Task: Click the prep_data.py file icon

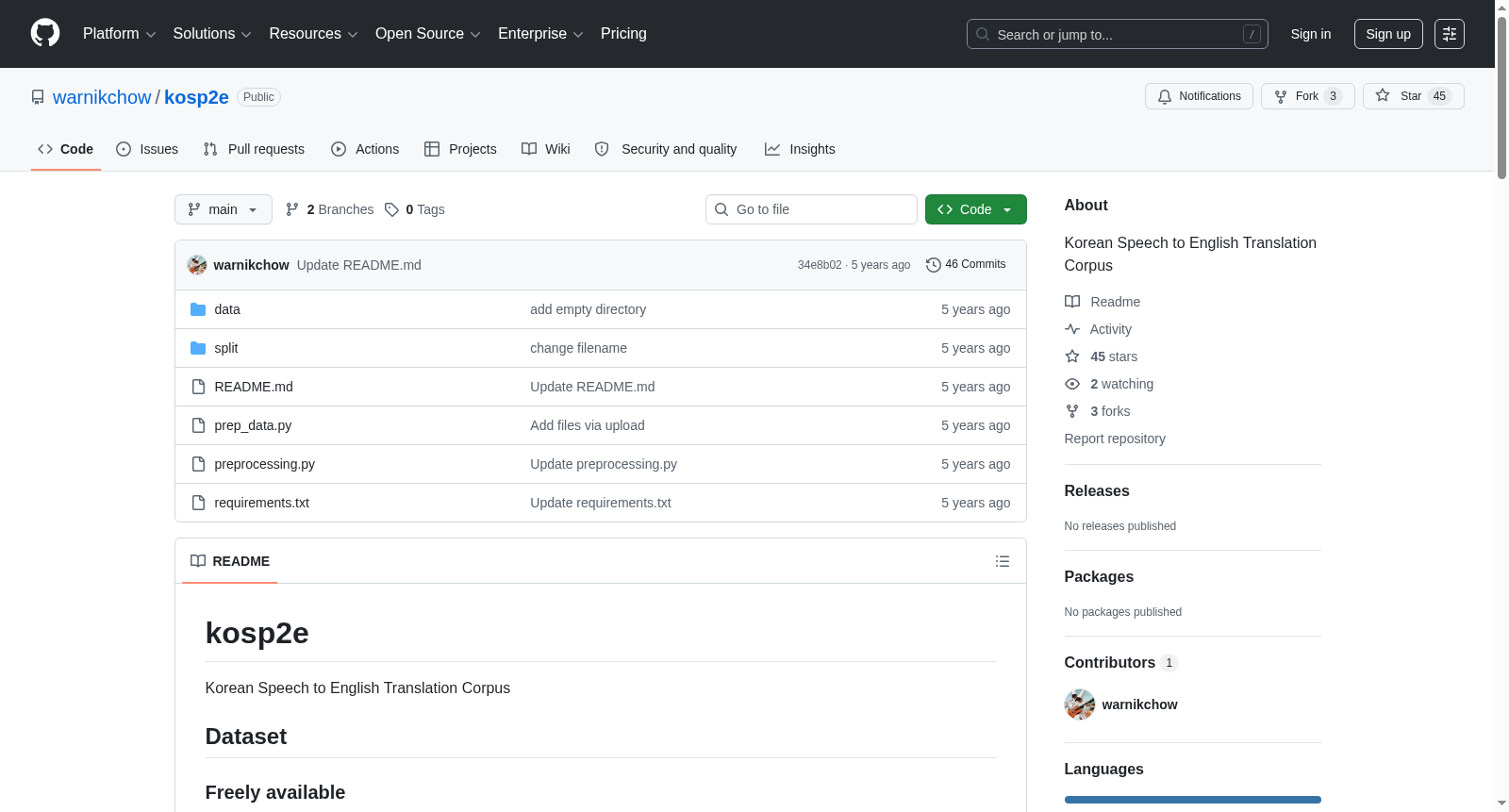Action: pos(198,425)
